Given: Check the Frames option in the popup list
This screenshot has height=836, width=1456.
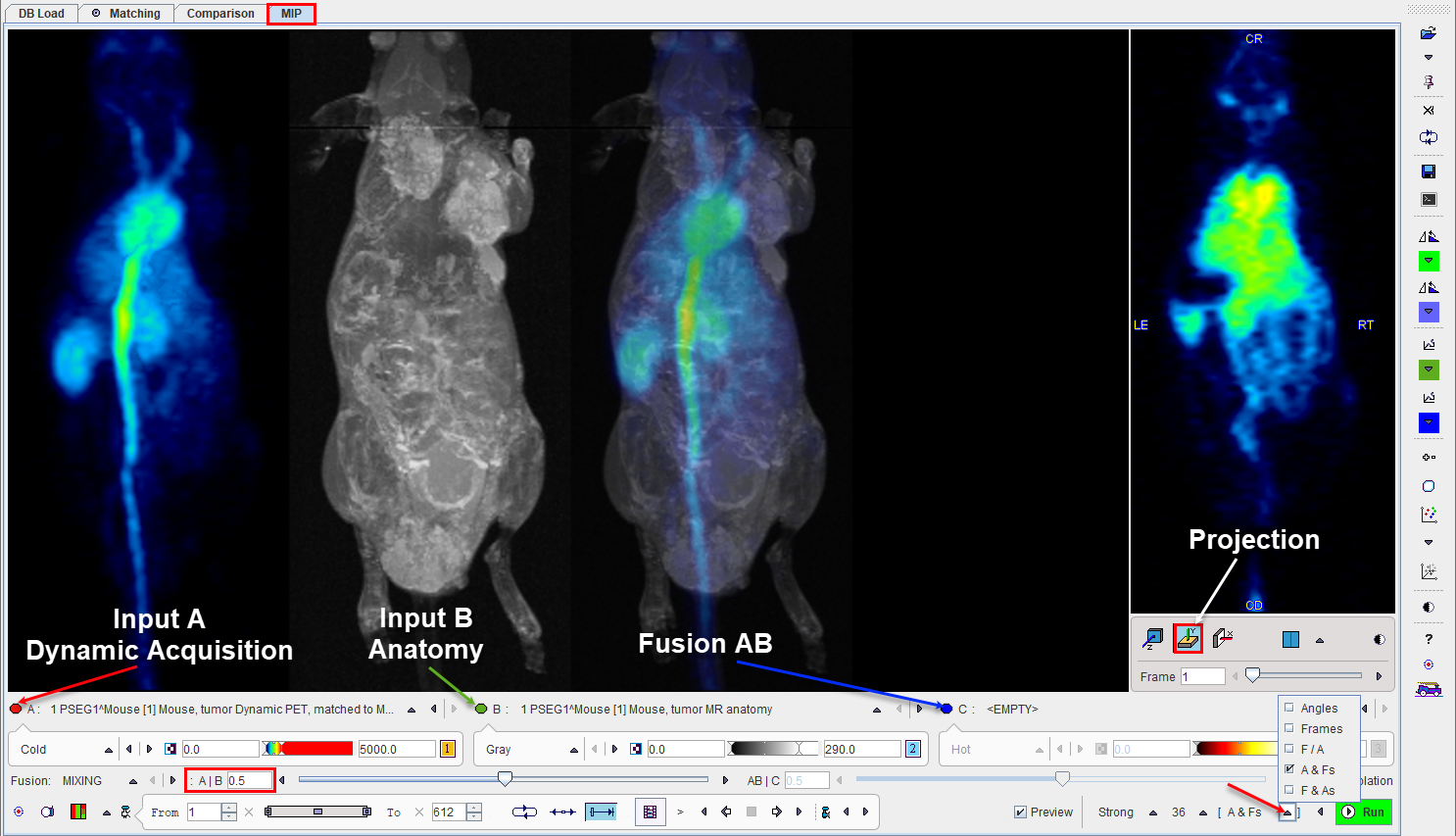Looking at the screenshot, I should click(x=1289, y=728).
